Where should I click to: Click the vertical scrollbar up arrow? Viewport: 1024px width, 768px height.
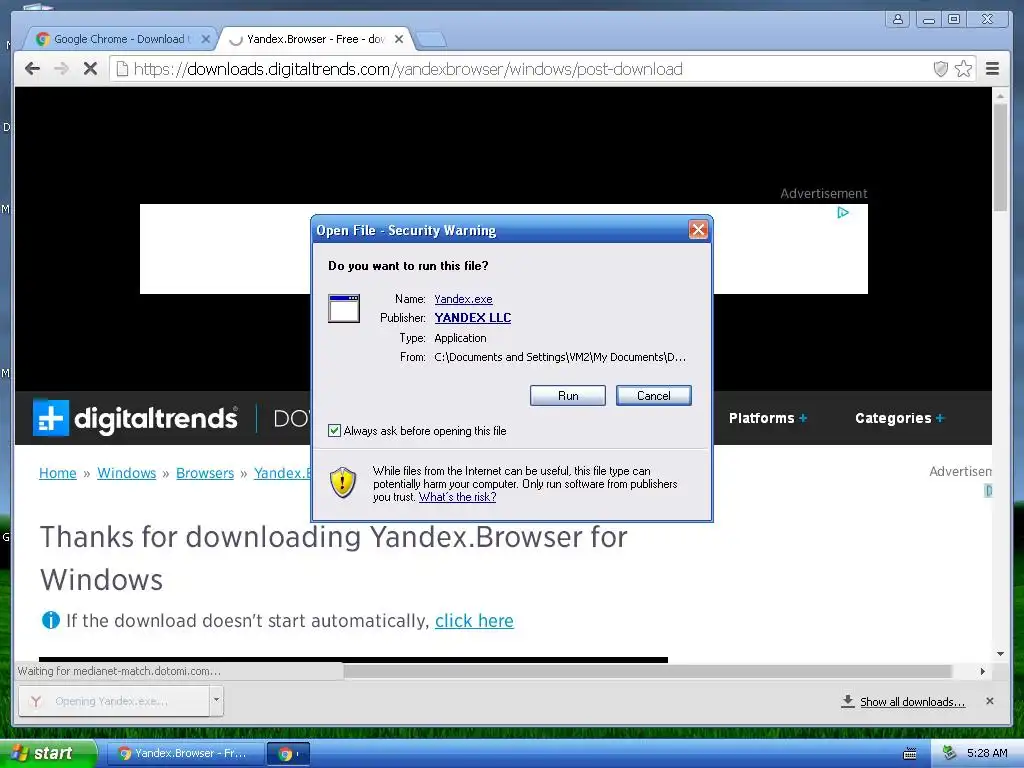(1000, 95)
